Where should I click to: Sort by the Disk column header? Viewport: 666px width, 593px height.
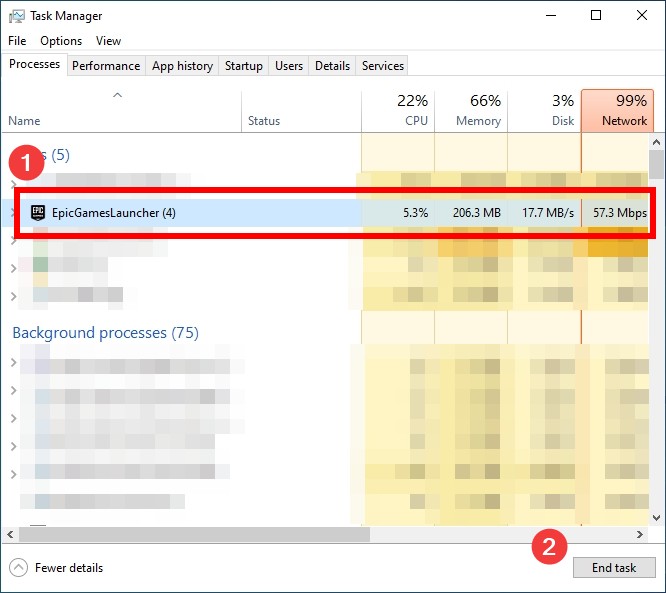point(545,111)
